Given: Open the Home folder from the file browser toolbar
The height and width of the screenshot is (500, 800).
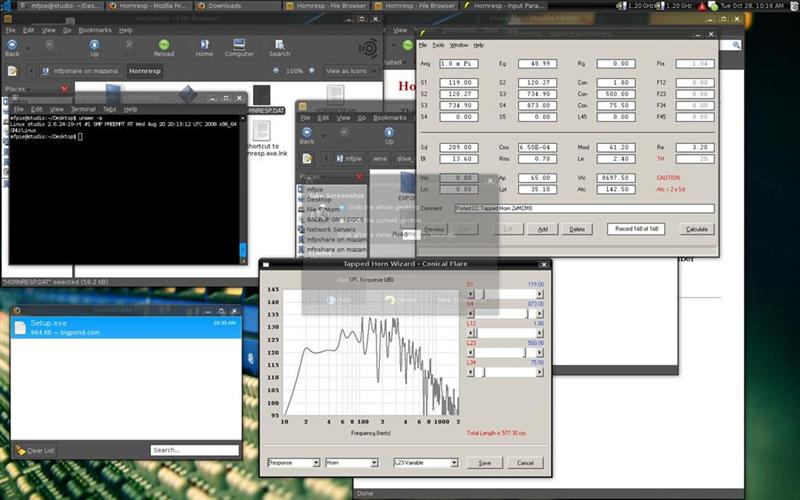Looking at the screenshot, I should pos(204,48).
